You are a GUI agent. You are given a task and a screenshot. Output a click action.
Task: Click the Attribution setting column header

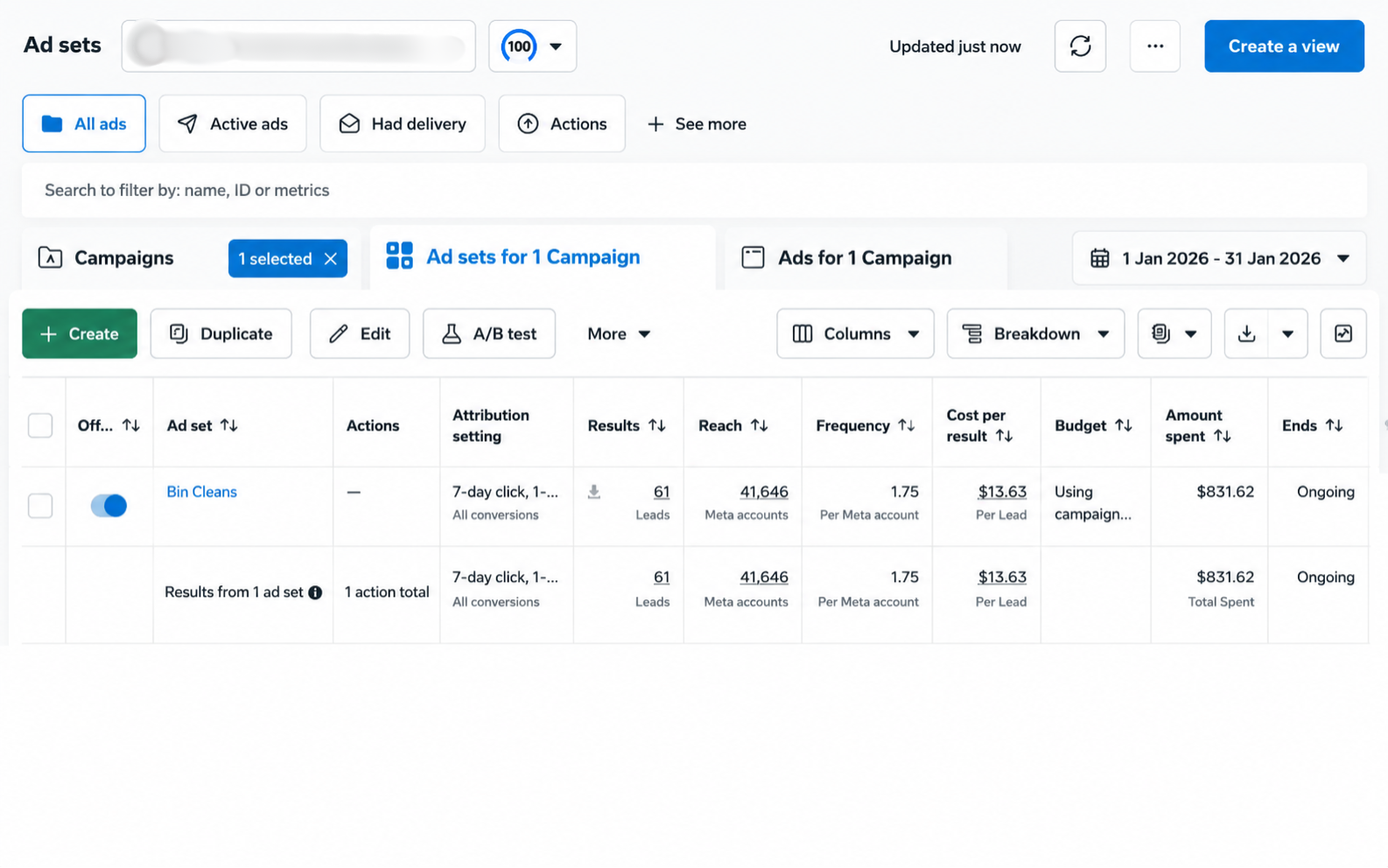coord(490,425)
